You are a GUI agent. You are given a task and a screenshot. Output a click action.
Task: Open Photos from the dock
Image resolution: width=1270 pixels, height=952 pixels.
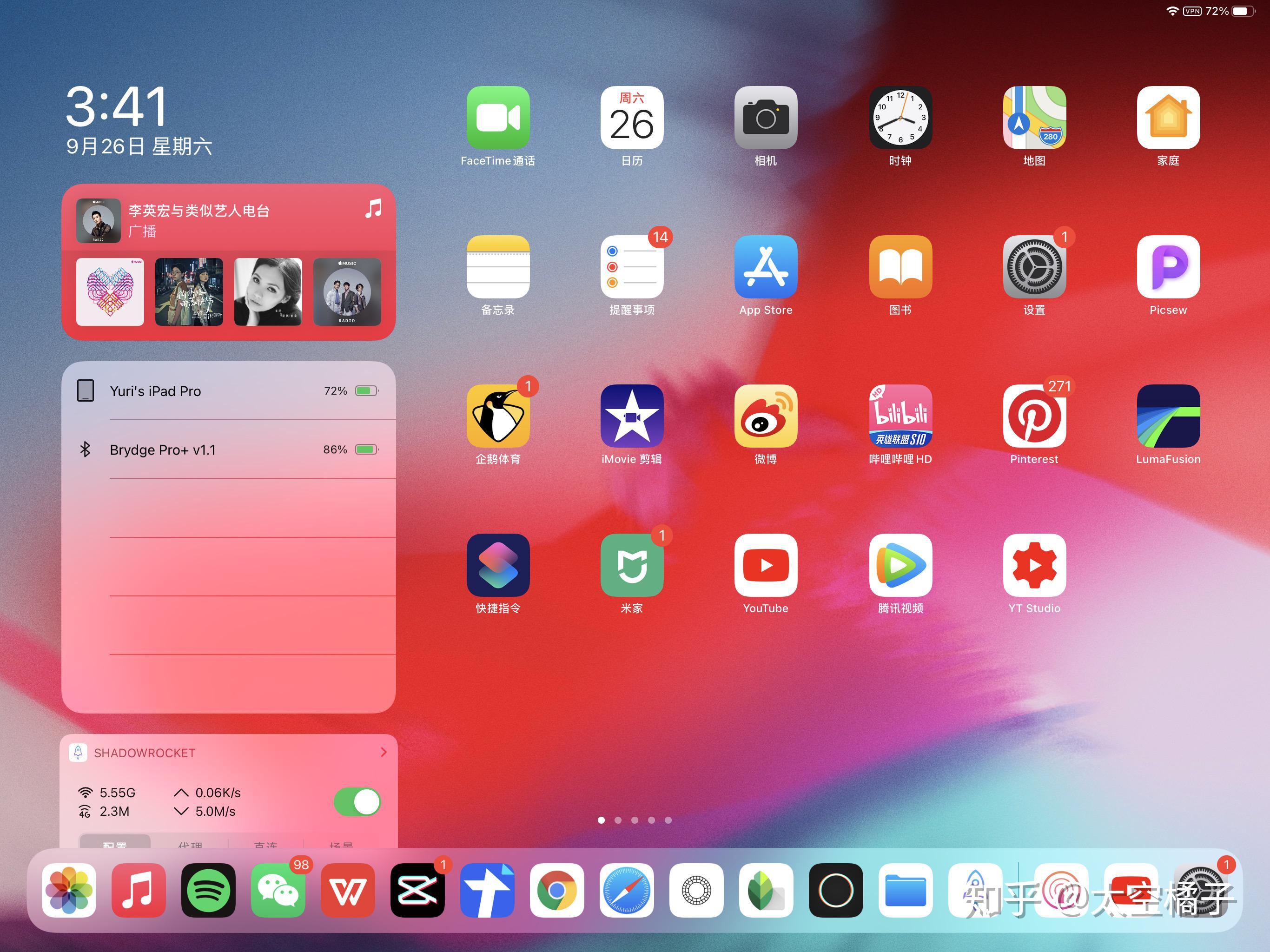coord(69,890)
